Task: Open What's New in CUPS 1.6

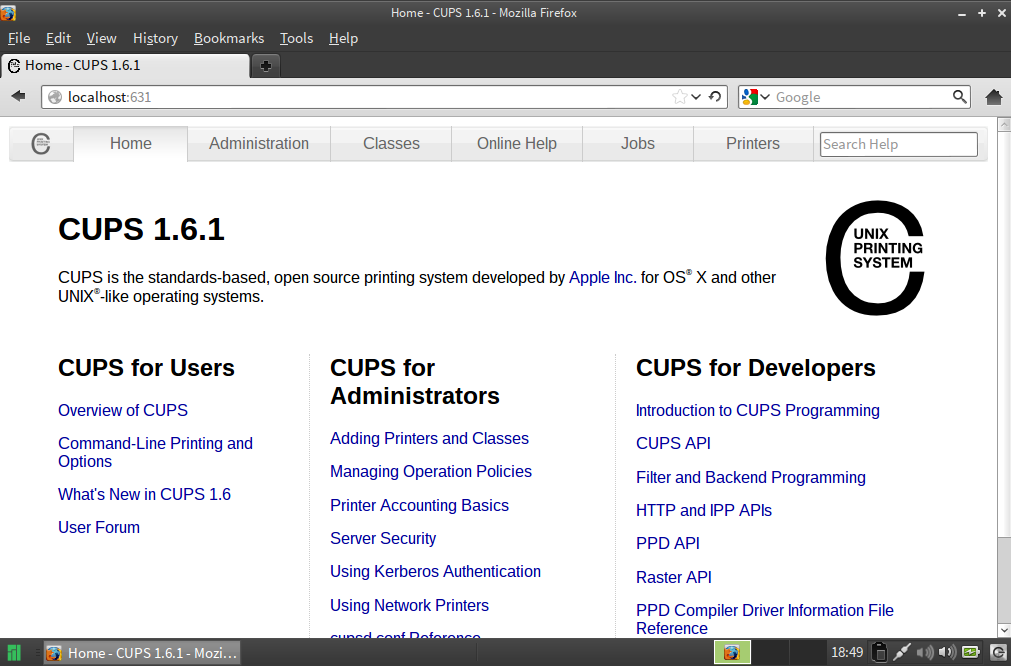Action: (x=144, y=494)
